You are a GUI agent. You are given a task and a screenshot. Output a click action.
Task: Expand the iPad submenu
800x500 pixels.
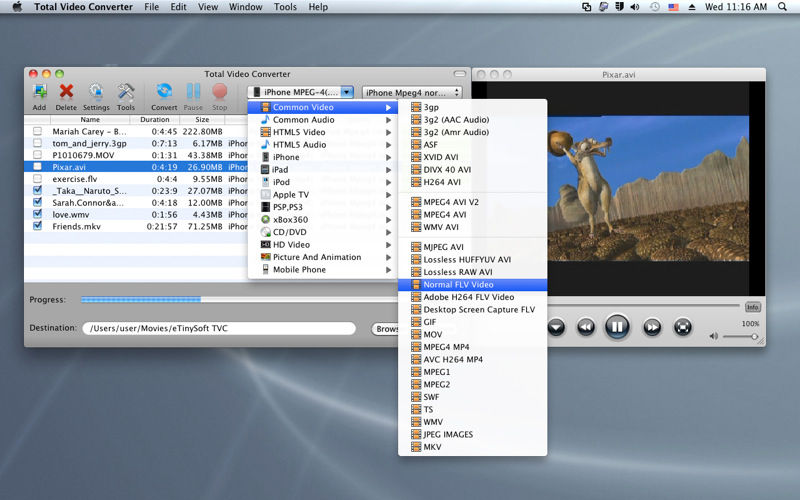(x=322, y=169)
